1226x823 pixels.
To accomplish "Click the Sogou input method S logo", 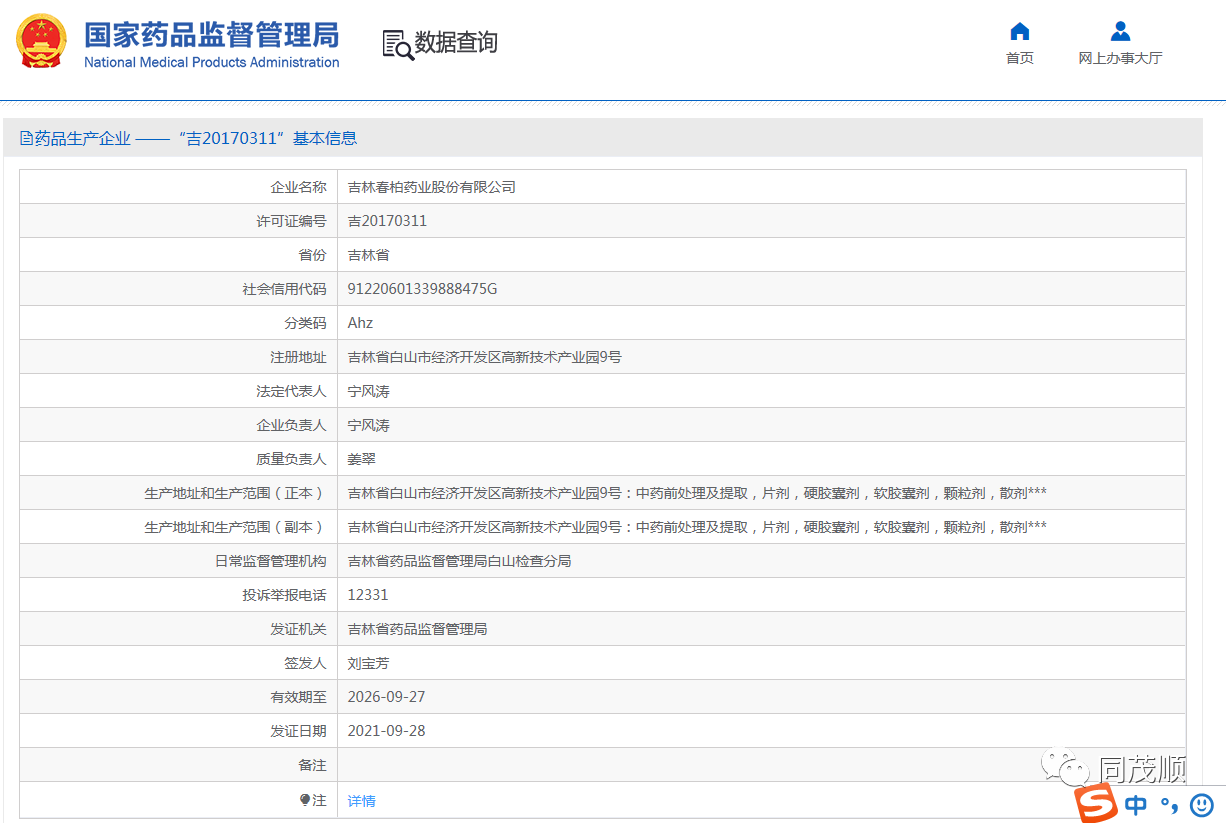I will pos(1096,804).
